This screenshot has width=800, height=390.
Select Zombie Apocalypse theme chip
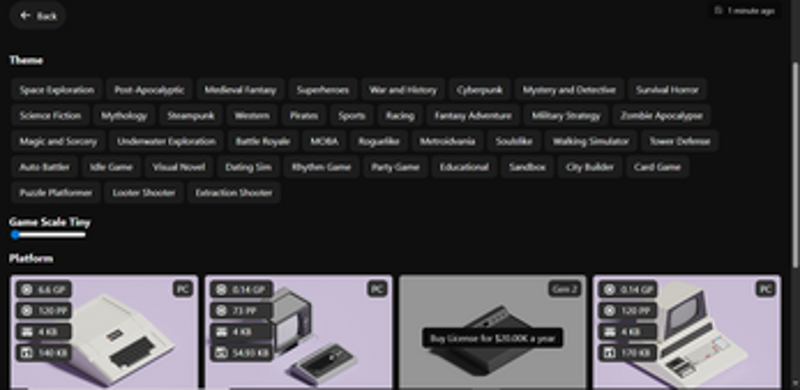coord(662,115)
